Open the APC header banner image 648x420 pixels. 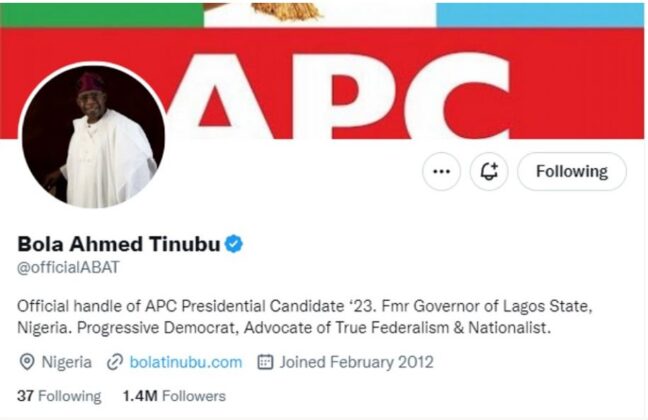(322, 71)
